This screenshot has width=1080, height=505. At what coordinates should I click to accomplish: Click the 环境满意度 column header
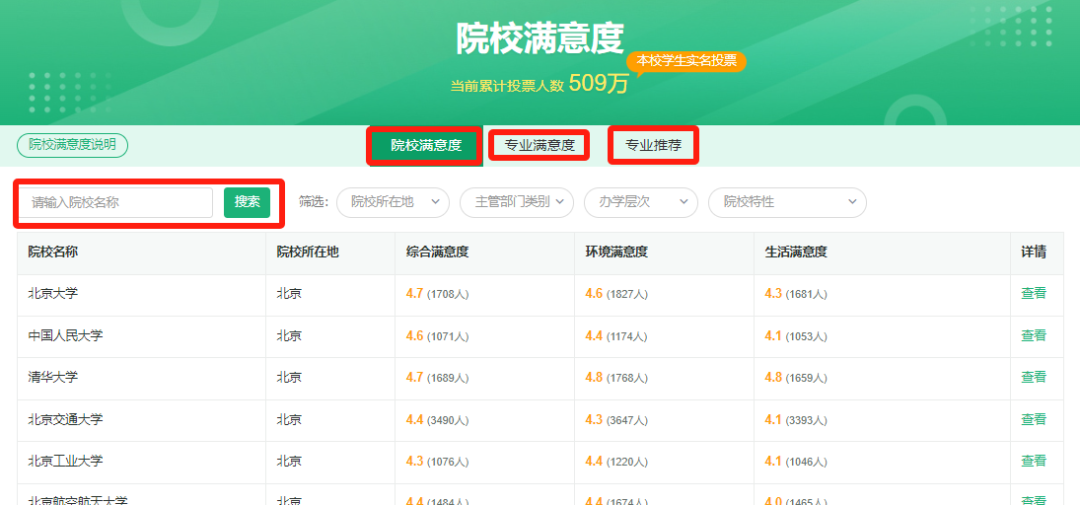(x=616, y=251)
